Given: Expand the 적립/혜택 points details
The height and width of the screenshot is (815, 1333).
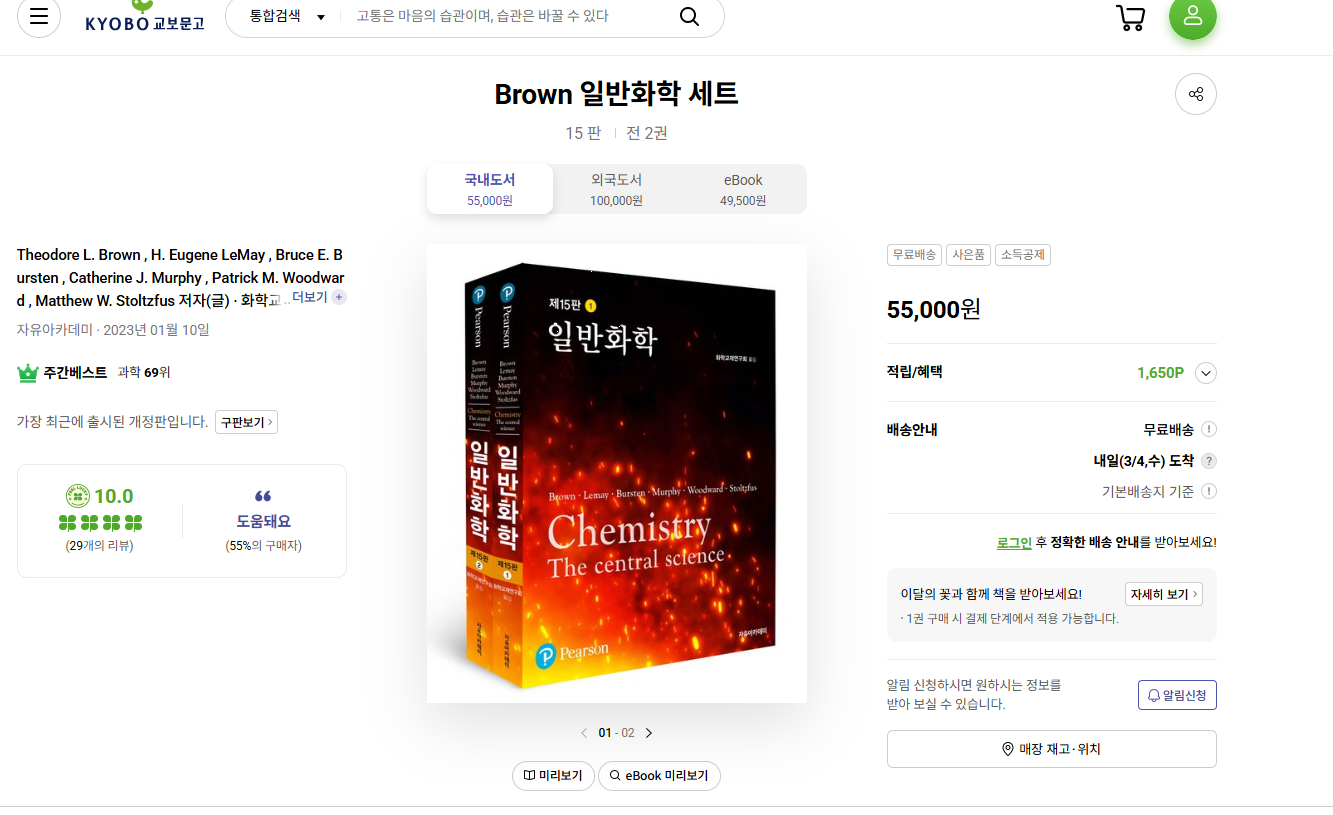Looking at the screenshot, I should pos(1206,373).
